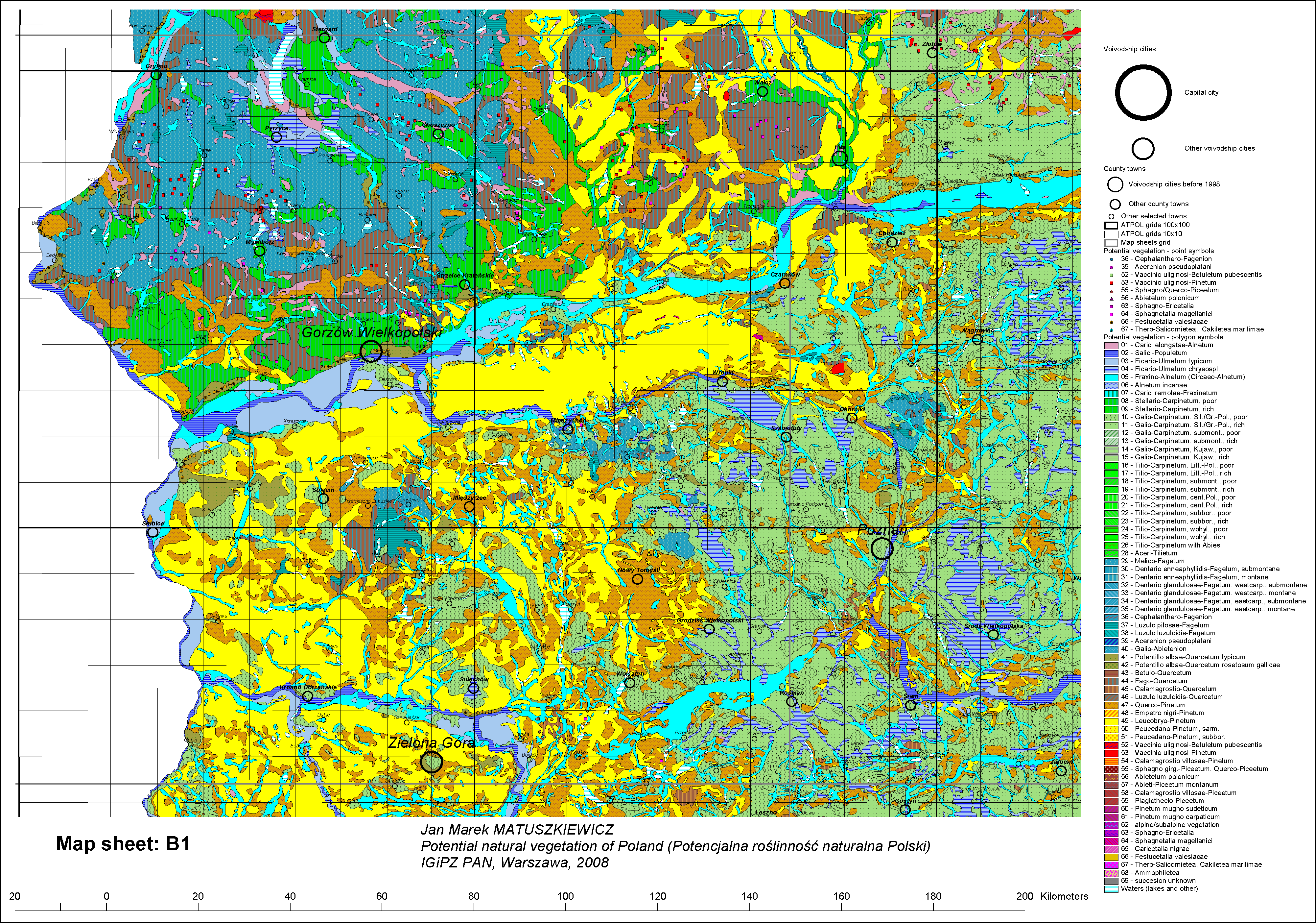The width and height of the screenshot is (1316, 923).
Task: Pick the 02 Salici-Populetum legend swatch
Action: [x=1111, y=353]
